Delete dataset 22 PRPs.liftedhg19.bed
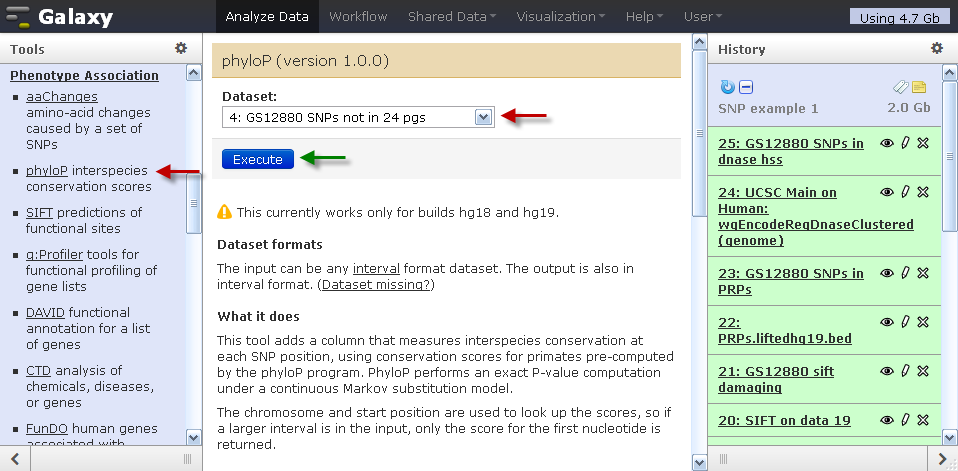Viewport: 958px width, 471px height. 923,322
